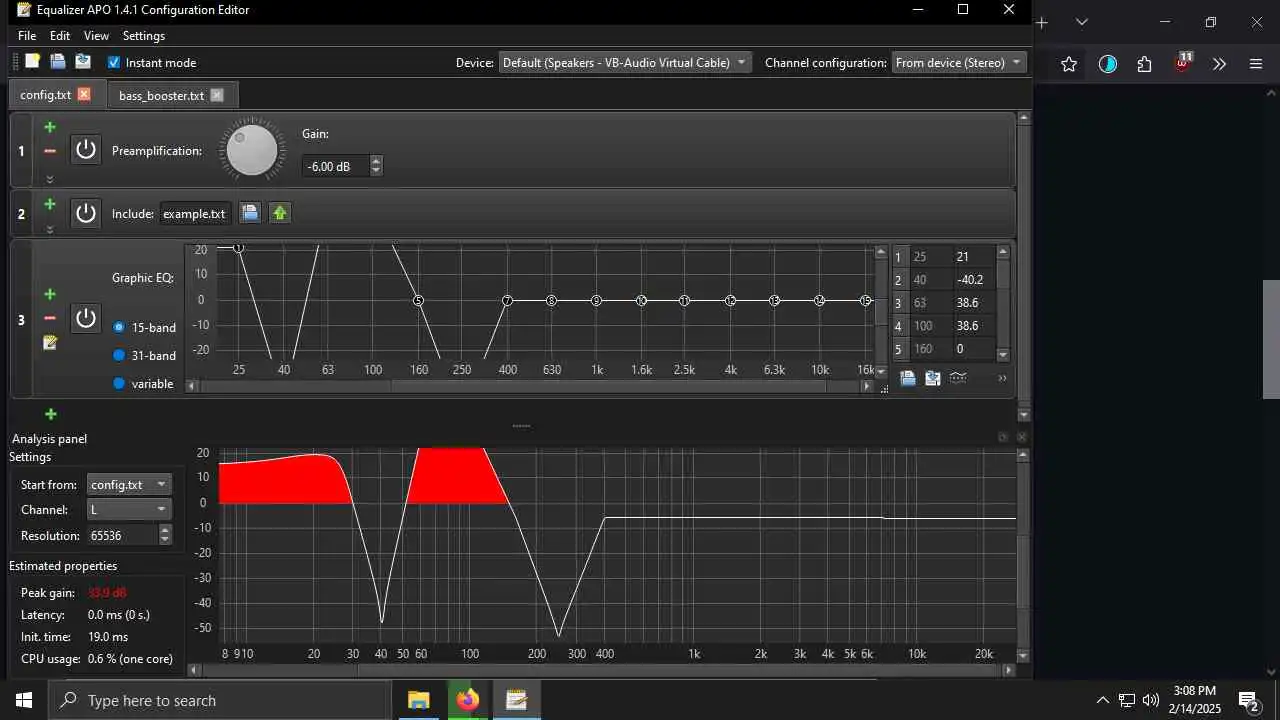This screenshot has width=1280, height=720.
Task: Open the browser tab list dropdown chevron
Action: tap(1081, 22)
